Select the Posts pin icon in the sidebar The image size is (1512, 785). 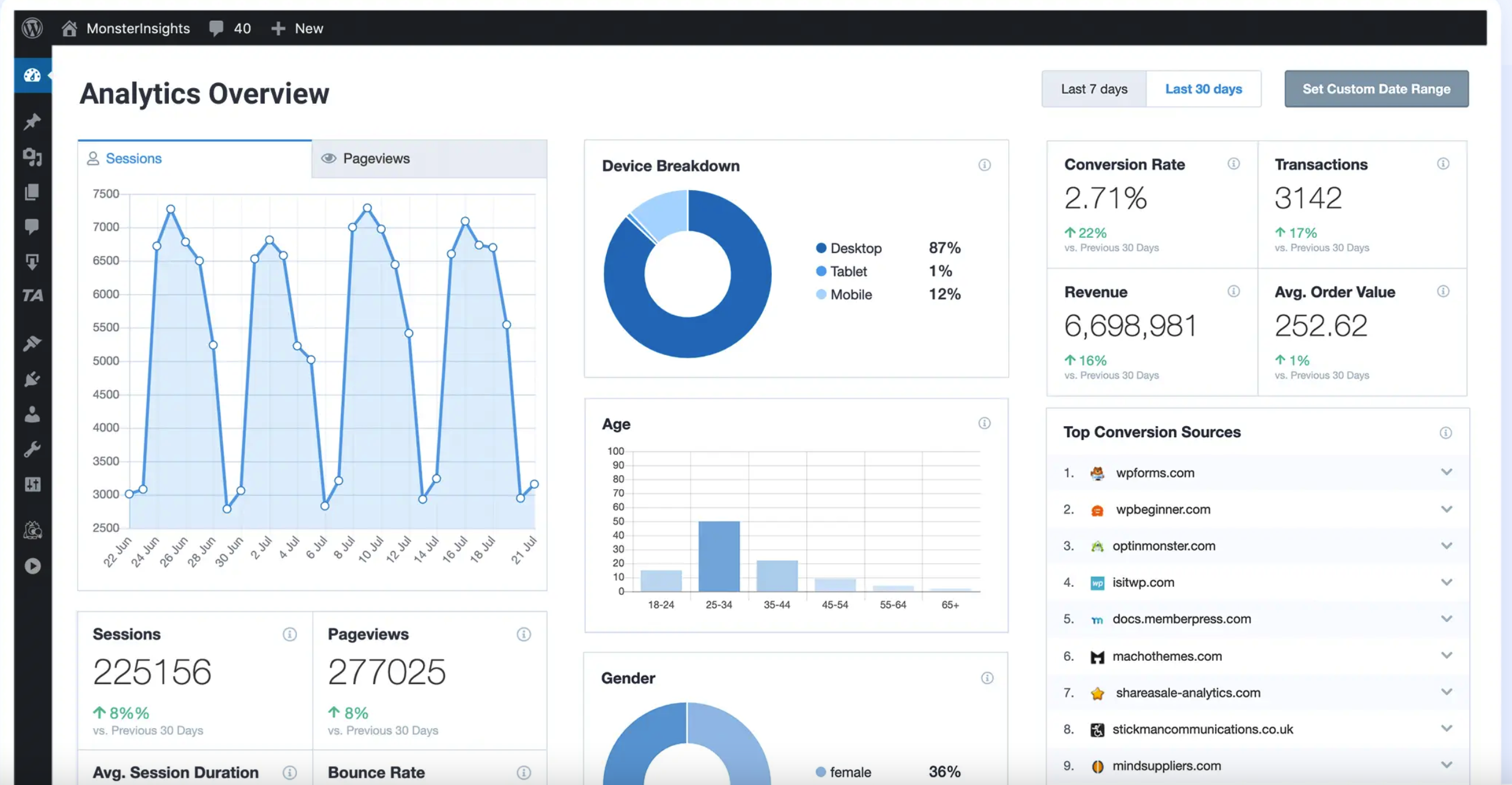click(32, 122)
